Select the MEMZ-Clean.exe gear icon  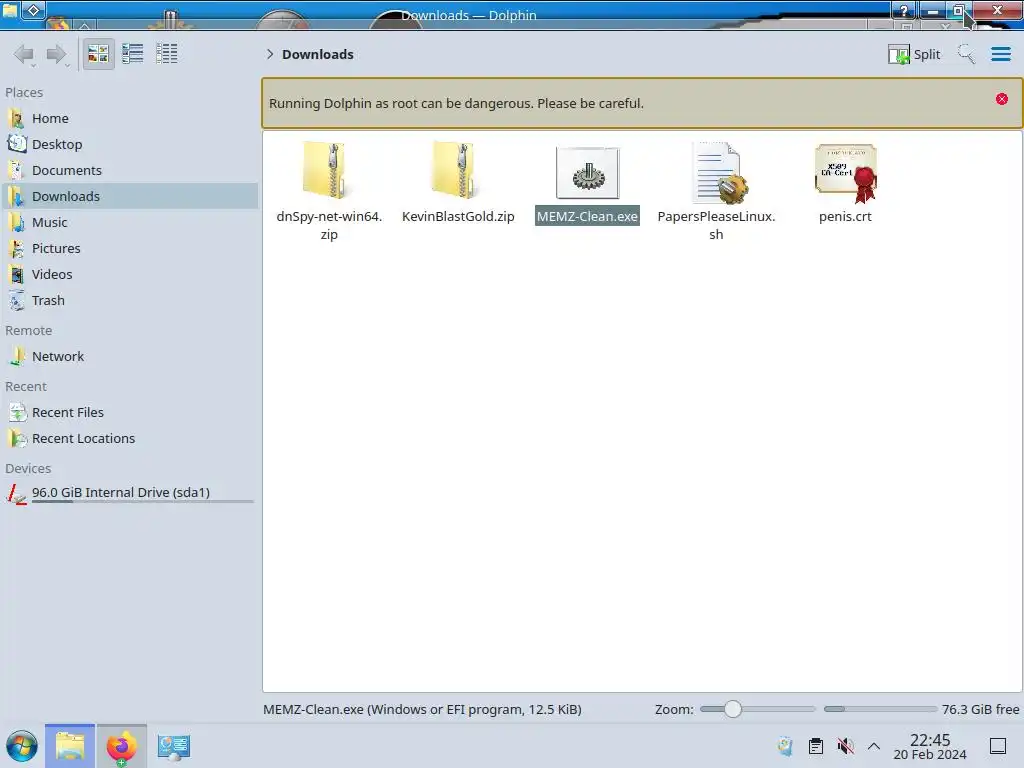tap(587, 173)
